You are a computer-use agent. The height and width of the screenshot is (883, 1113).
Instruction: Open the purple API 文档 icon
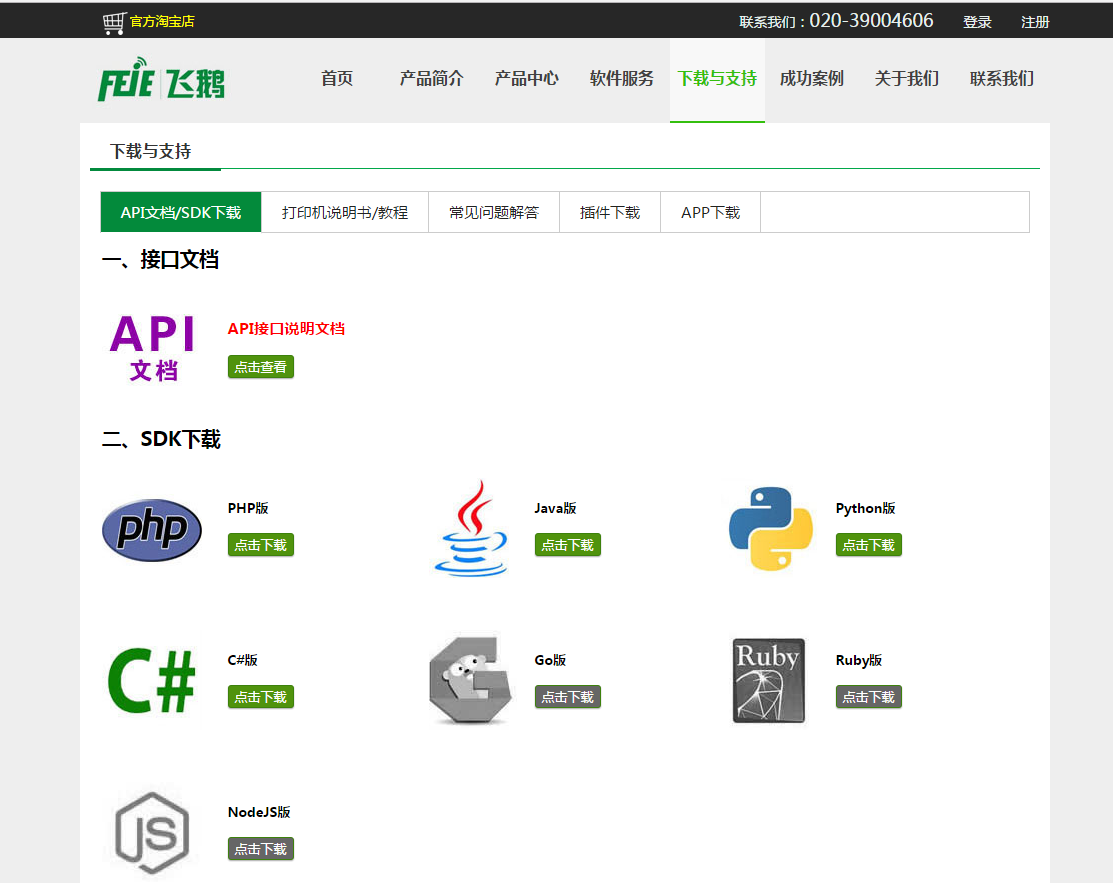[x=152, y=348]
